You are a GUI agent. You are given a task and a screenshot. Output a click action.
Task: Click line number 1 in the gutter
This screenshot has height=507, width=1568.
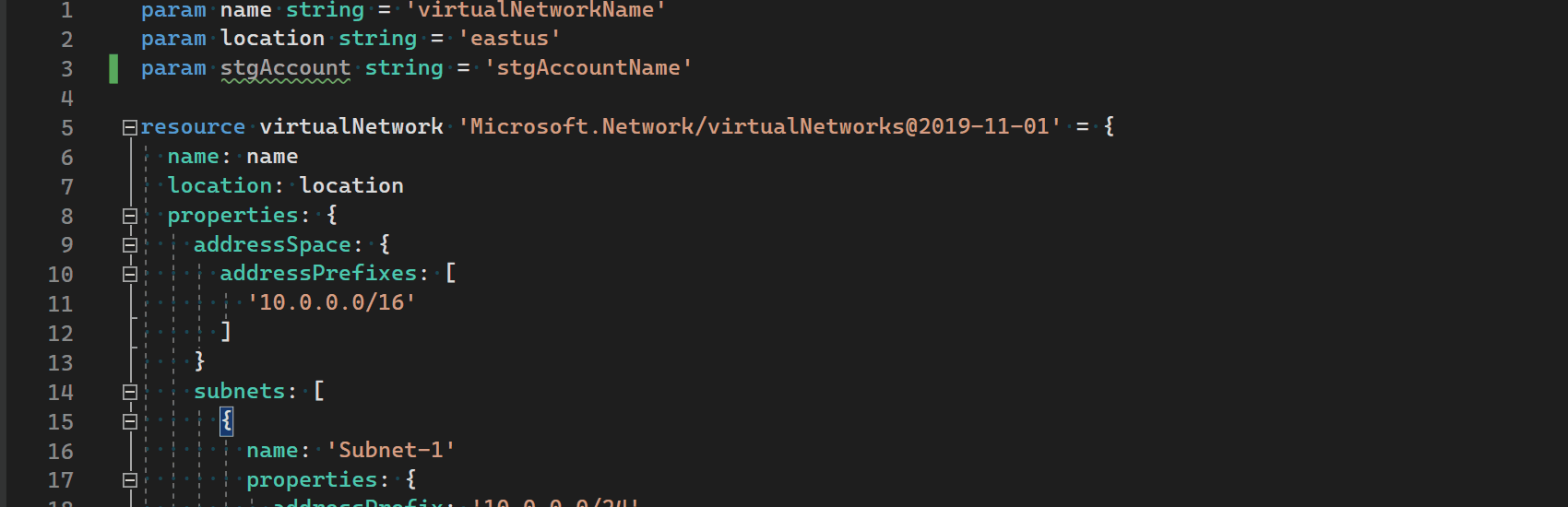(x=66, y=10)
